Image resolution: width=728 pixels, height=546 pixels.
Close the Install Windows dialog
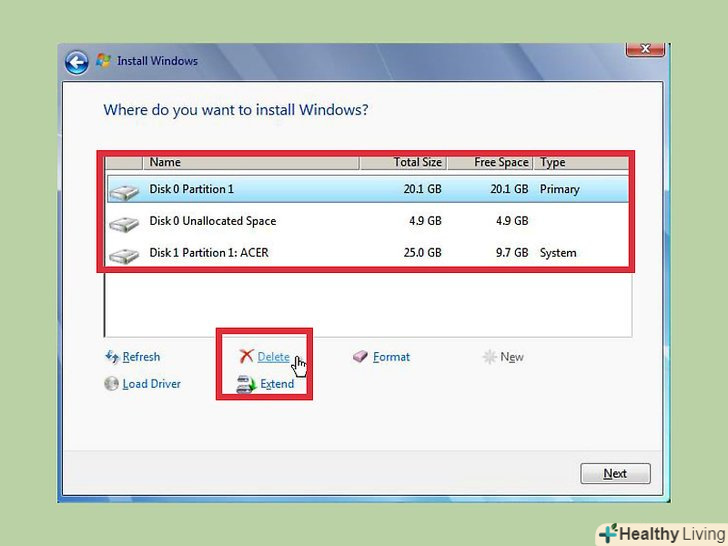coord(645,49)
